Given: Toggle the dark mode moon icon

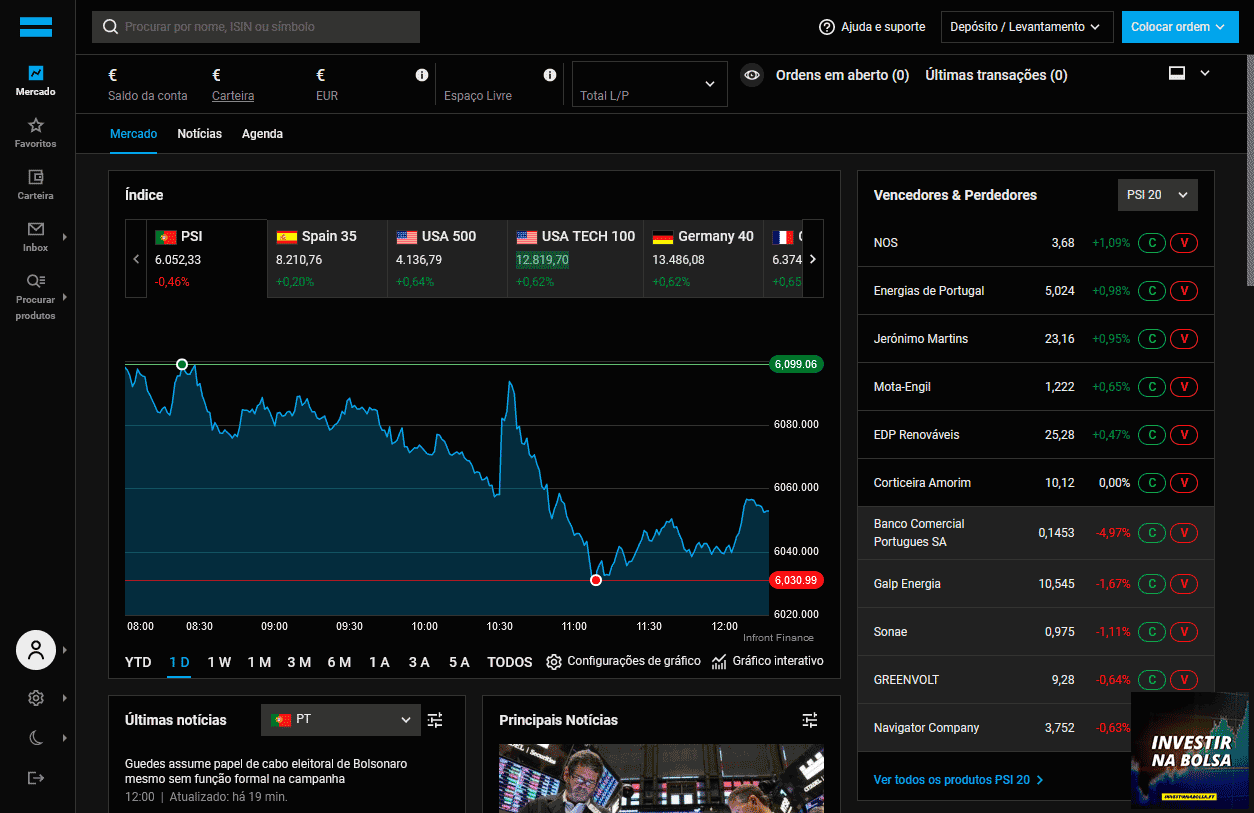Looking at the screenshot, I should point(36,738).
